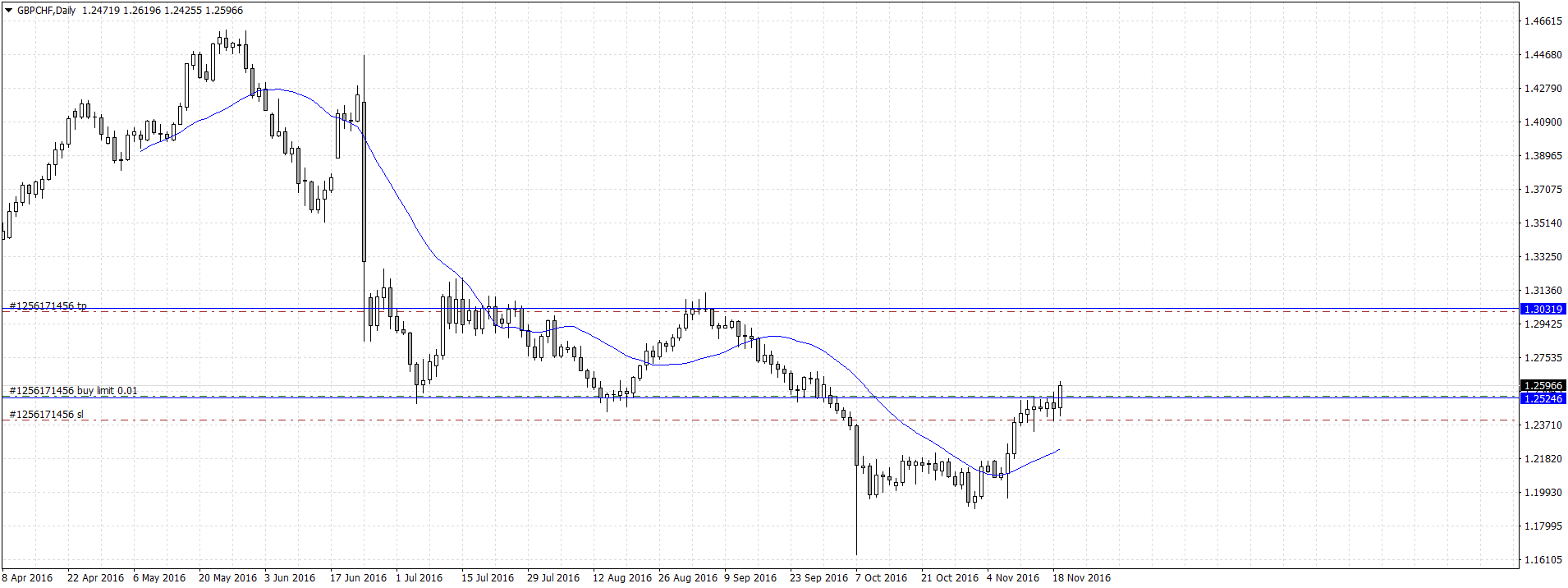
Task: Click the 1.25246 buy limit price tag
Action: click(x=1543, y=398)
